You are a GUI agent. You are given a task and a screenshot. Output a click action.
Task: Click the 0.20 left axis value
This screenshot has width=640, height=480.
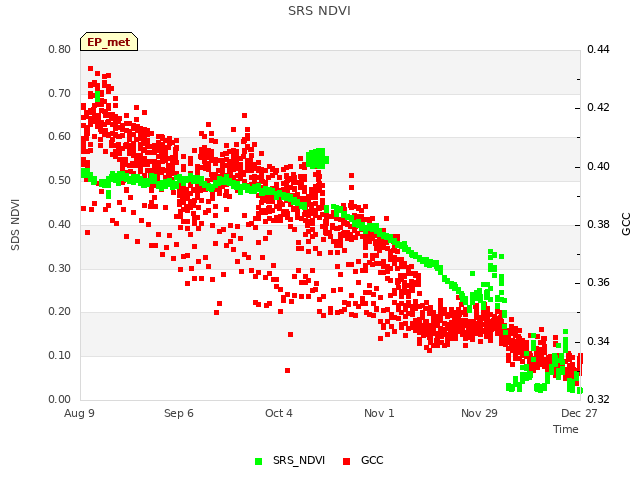point(60,311)
